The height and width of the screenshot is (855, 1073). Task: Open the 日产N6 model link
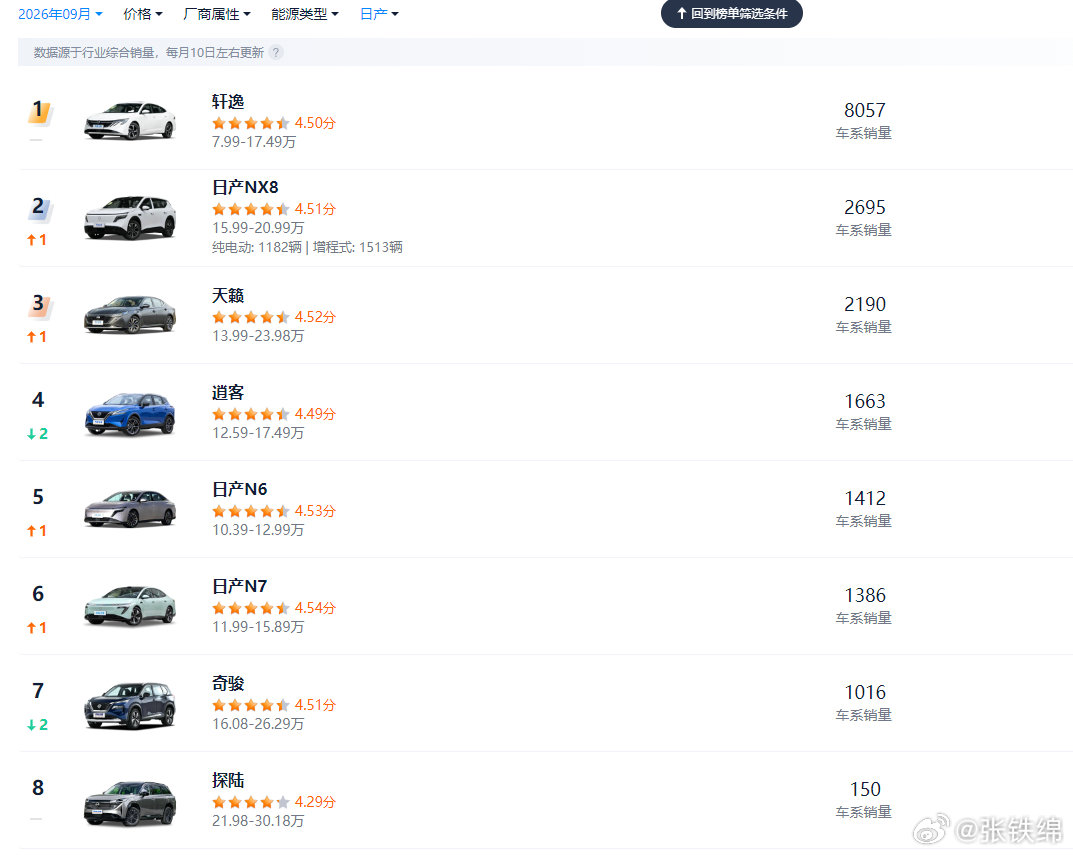click(x=240, y=489)
